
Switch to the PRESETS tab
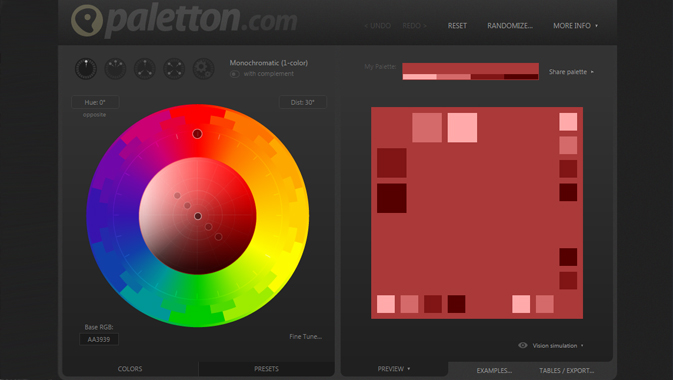pos(266,369)
